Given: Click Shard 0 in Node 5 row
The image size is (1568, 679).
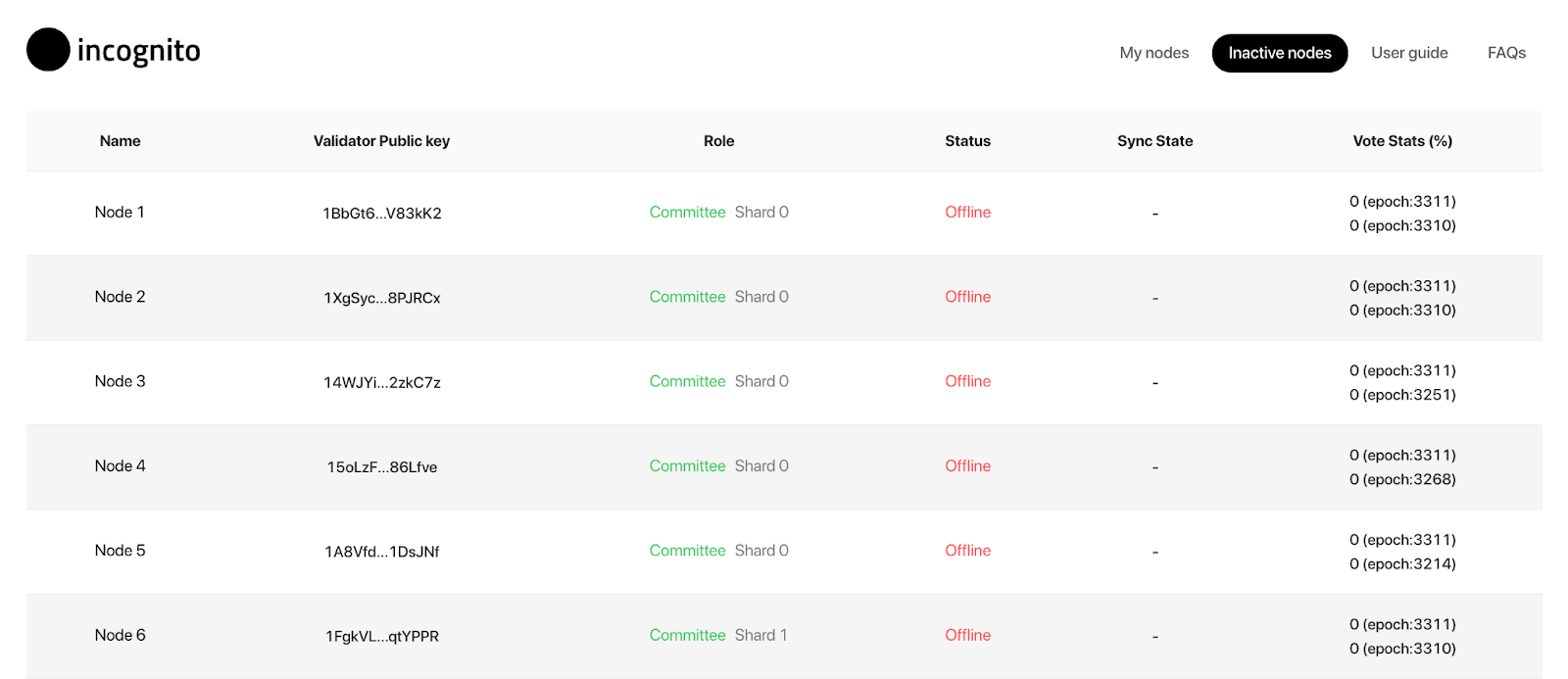Looking at the screenshot, I should click(761, 551).
